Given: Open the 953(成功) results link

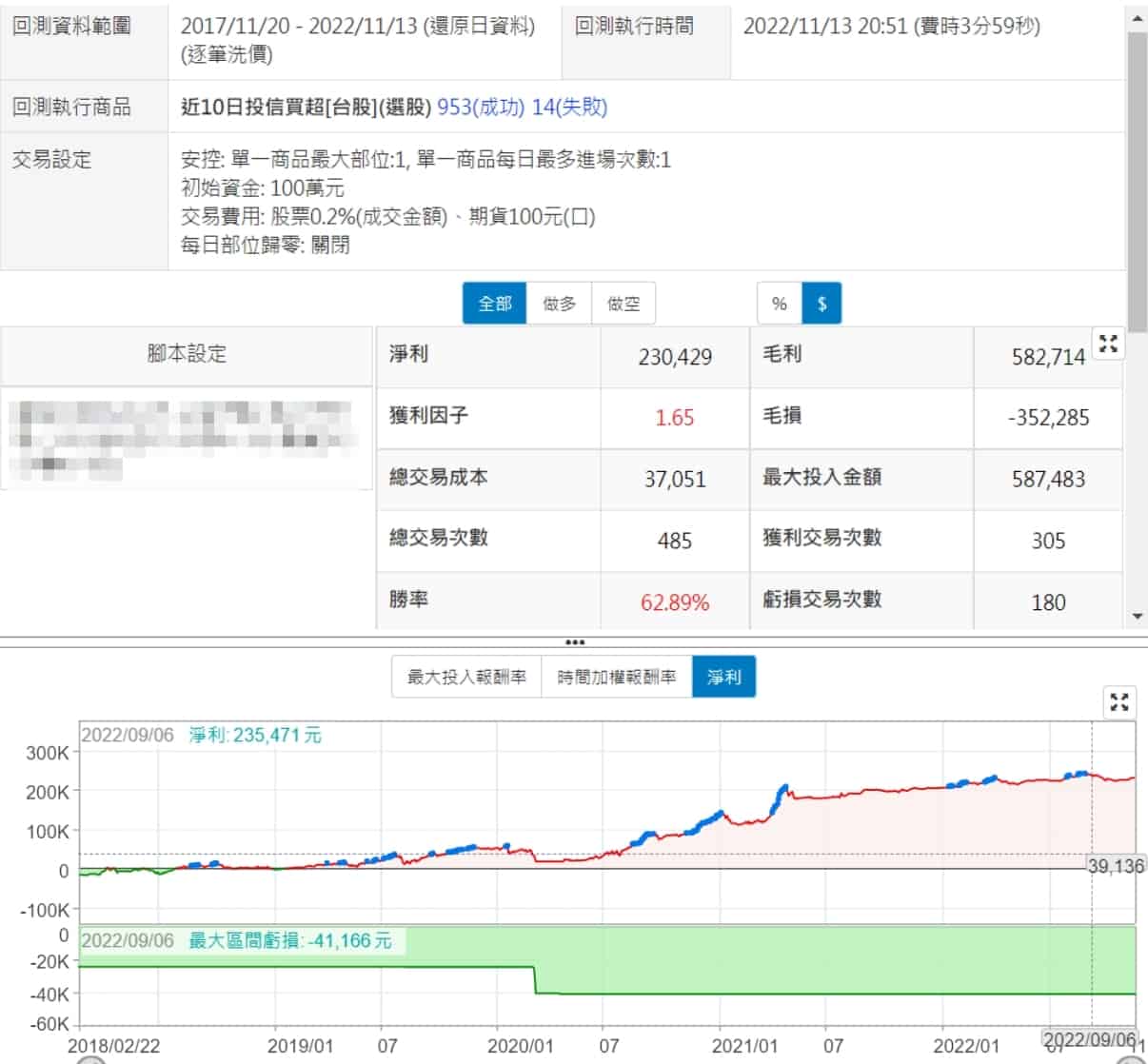Looking at the screenshot, I should click(480, 107).
